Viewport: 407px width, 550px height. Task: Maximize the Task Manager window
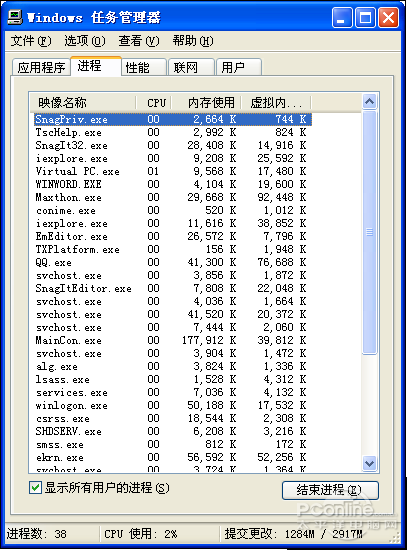point(365,17)
